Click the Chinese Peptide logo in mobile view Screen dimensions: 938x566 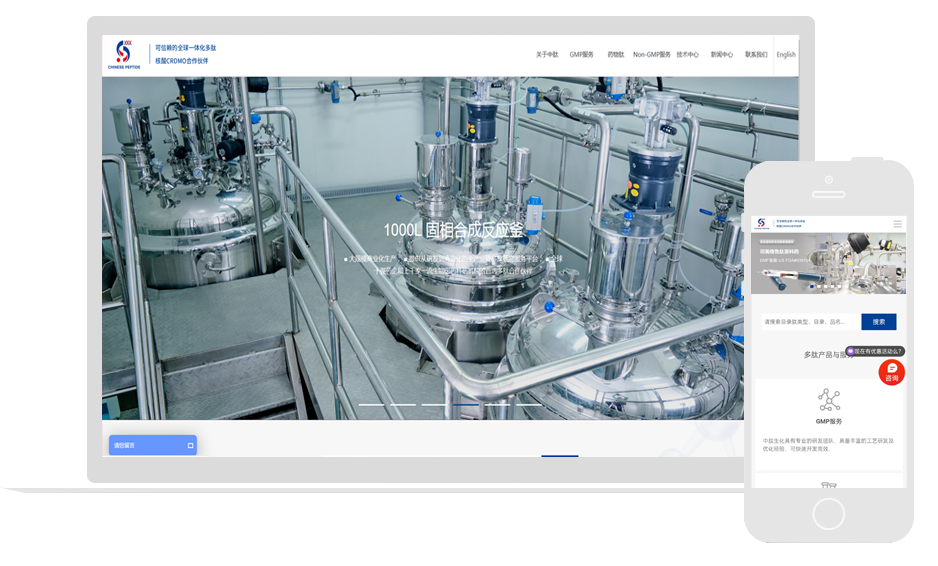coord(762,224)
